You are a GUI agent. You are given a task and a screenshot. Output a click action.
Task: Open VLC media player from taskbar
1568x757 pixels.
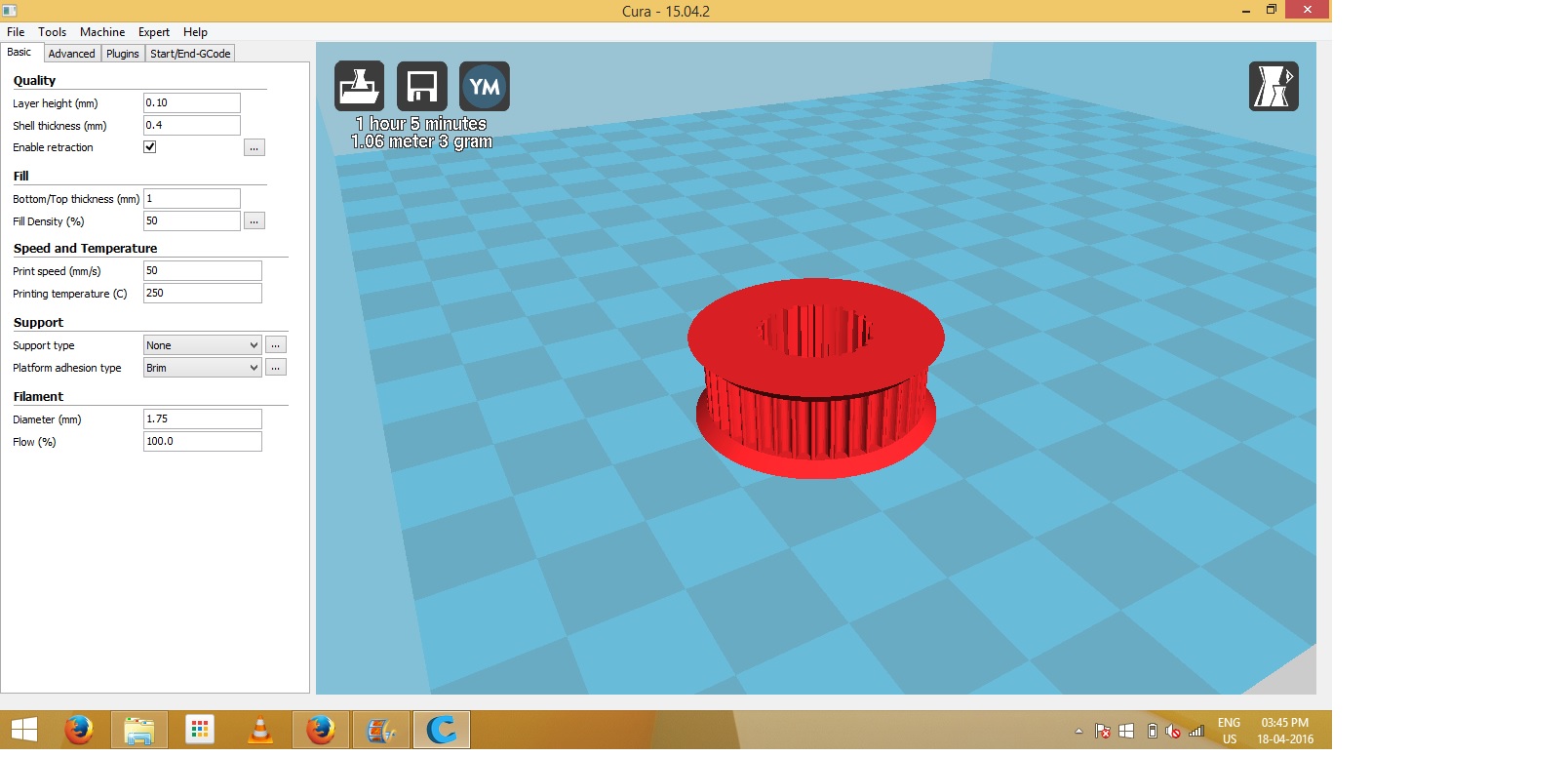[260, 730]
